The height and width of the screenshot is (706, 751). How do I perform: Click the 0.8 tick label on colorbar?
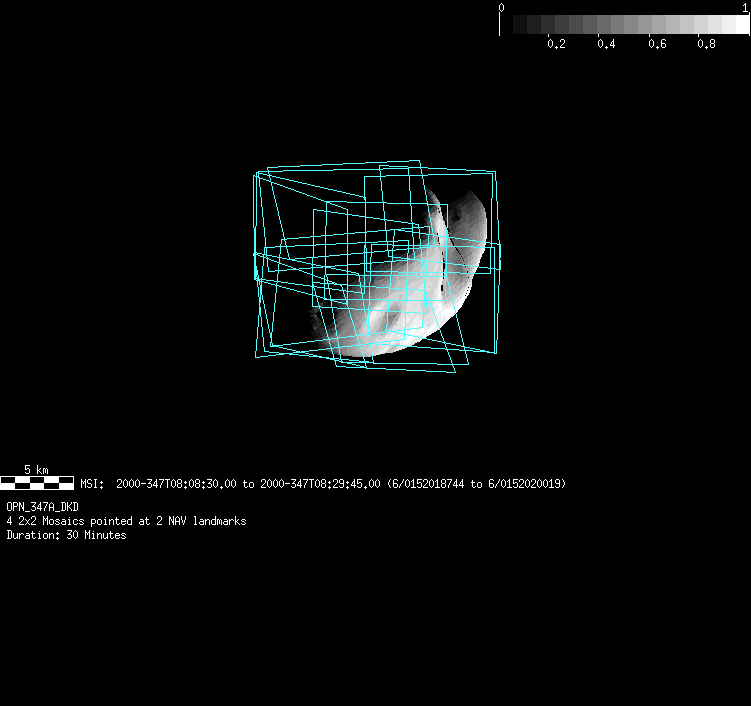[x=706, y=45]
